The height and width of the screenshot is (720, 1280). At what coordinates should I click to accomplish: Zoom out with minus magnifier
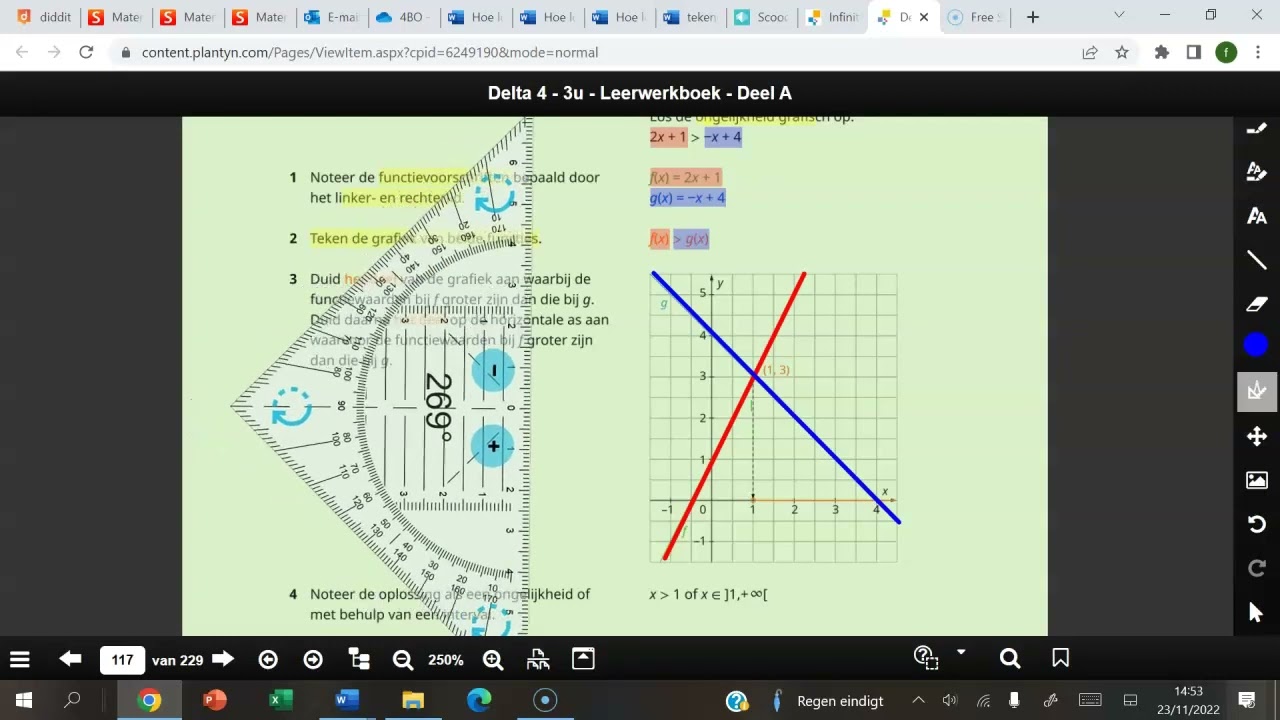402,659
